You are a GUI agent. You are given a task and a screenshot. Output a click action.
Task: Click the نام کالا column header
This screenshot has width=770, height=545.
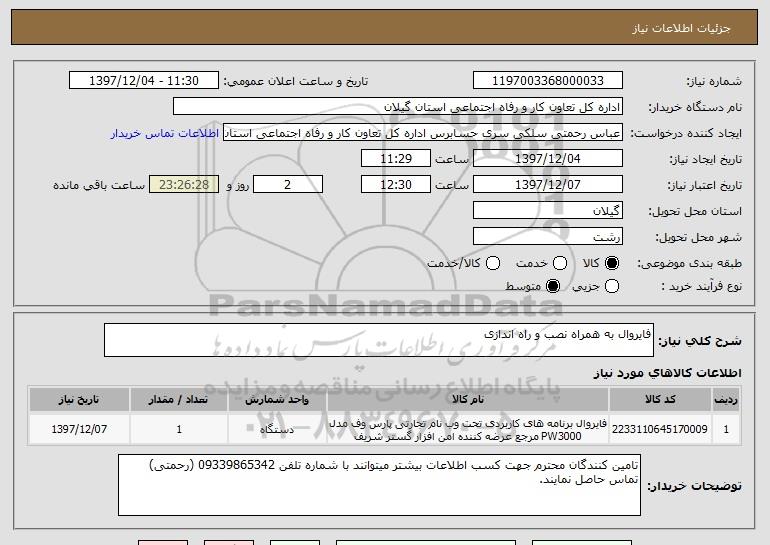coord(468,400)
